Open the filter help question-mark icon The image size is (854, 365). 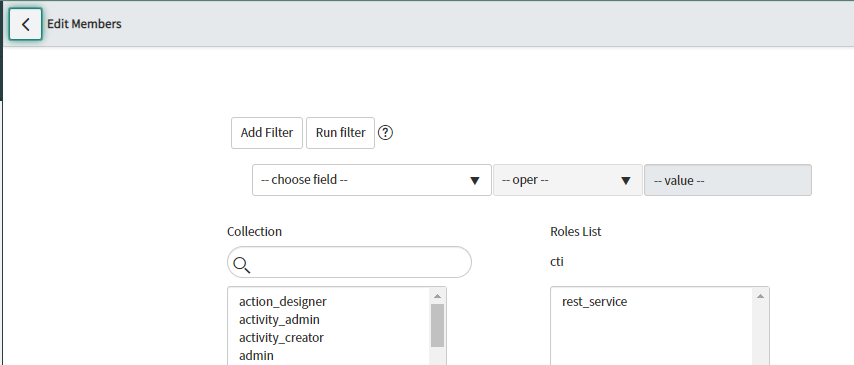click(x=385, y=132)
